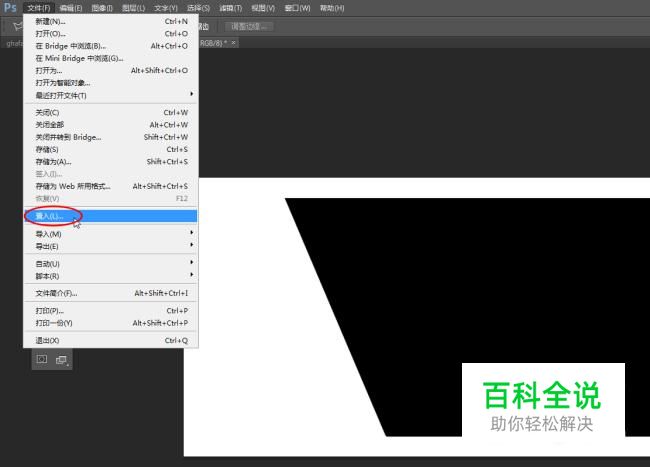Choose 存储为(A)... menu entry
This screenshot has width=650, height=467.
click(111, 162)
